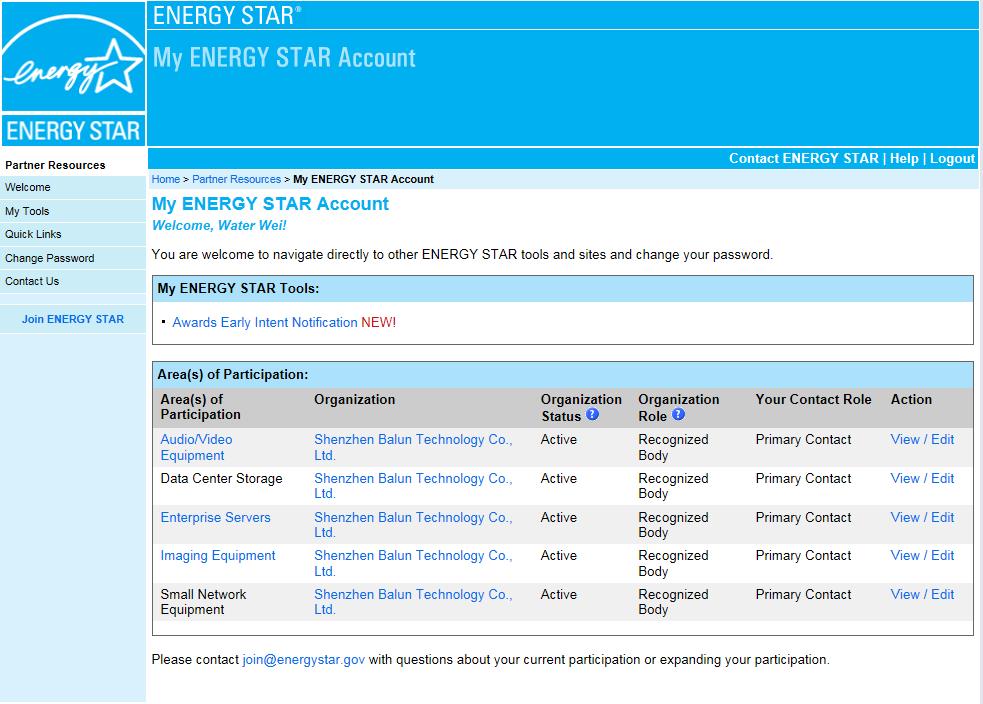Click the Partner Resources sidebar heading
Screen dimensions: 983x704
(55, 165)
